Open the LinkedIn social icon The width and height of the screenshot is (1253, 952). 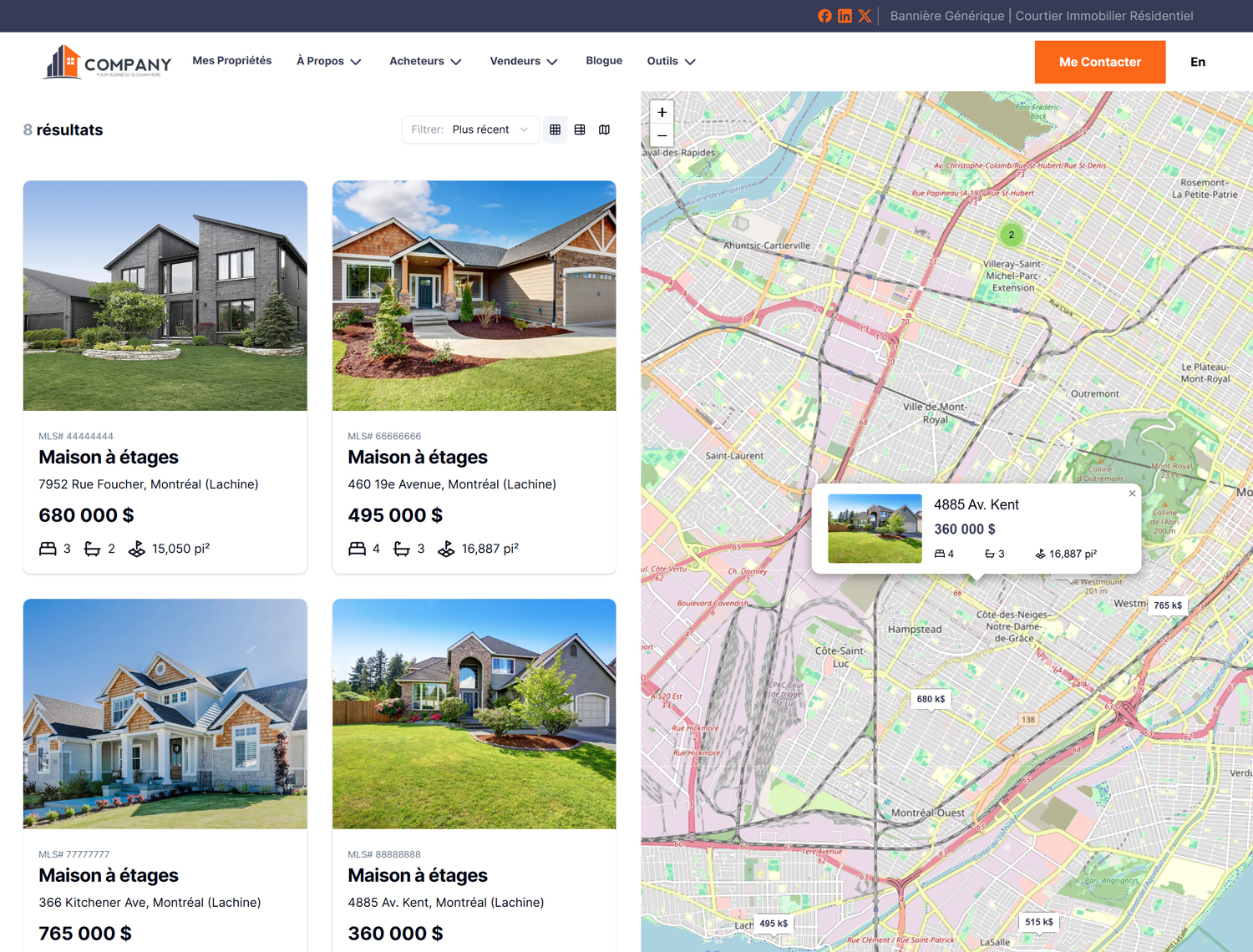(845, 16)
